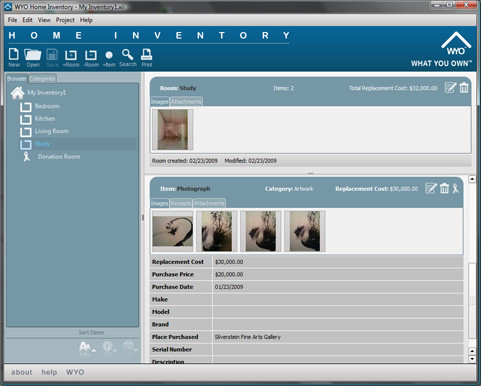Add an item with the +Item icon
Viewport: 481px width, 386px height.
(x=109, y=59)
